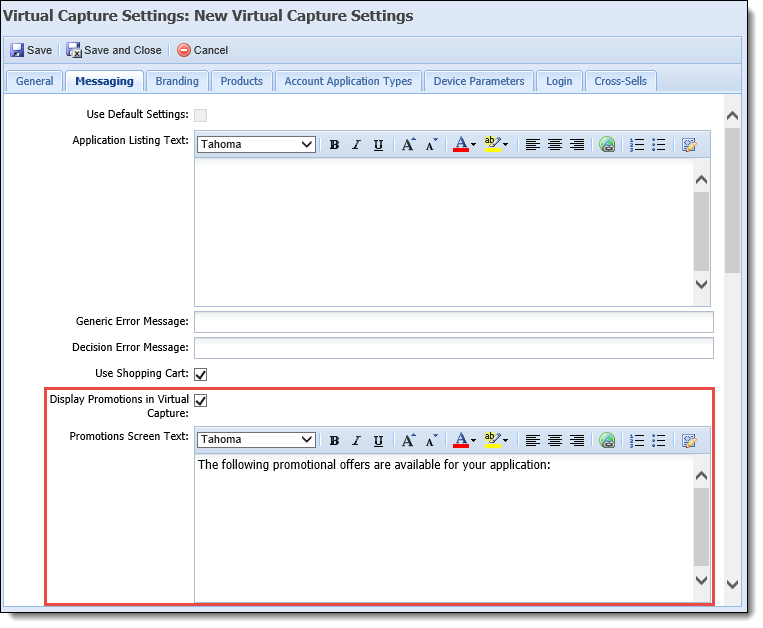763x628 pixels.
Task: Toggle italic in Application Listing Text editor
Action: pos(356,144)
